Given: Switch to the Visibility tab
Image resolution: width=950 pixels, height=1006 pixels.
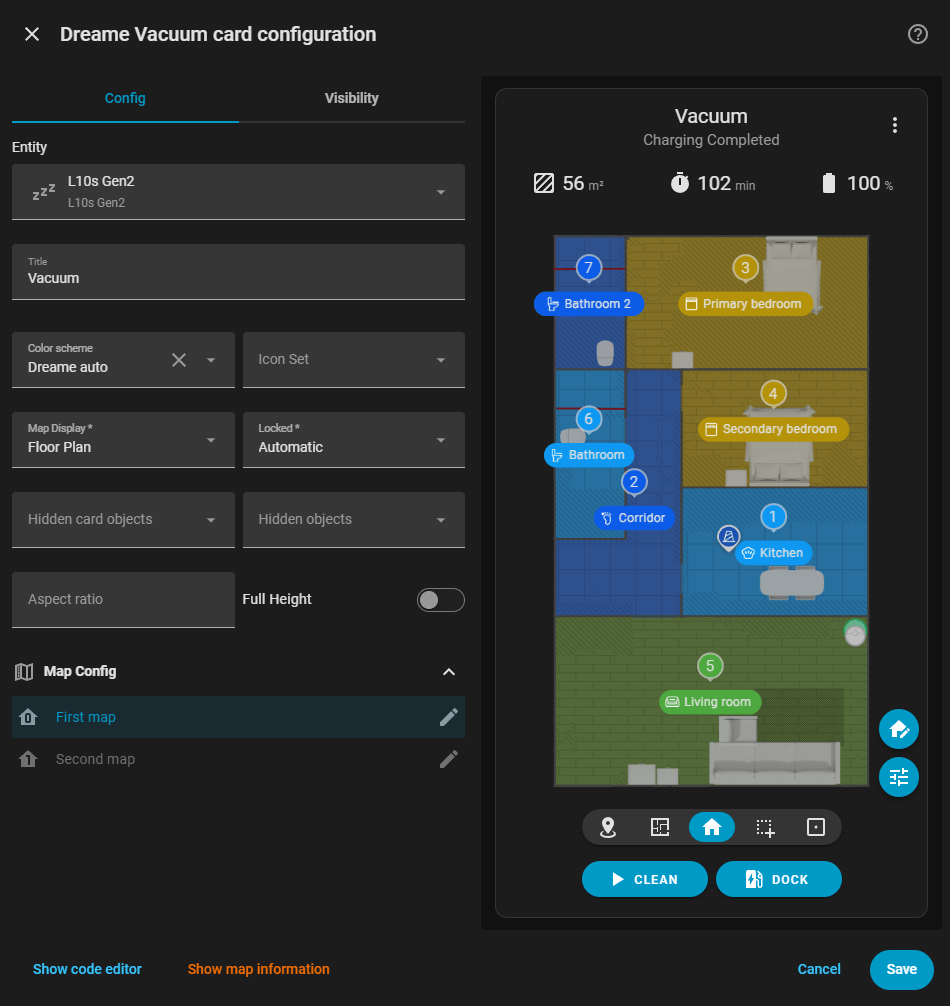Looking at the screenshot, I should pyautogui.click(x=352, y=98).
